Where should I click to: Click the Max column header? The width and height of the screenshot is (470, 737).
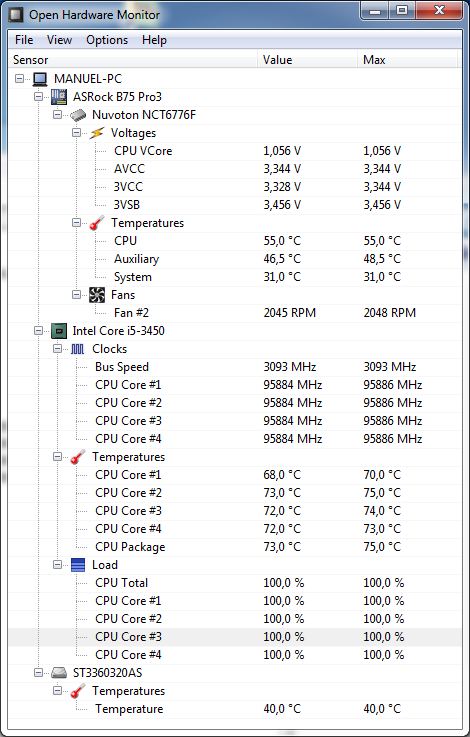click(x=407, y=60)
